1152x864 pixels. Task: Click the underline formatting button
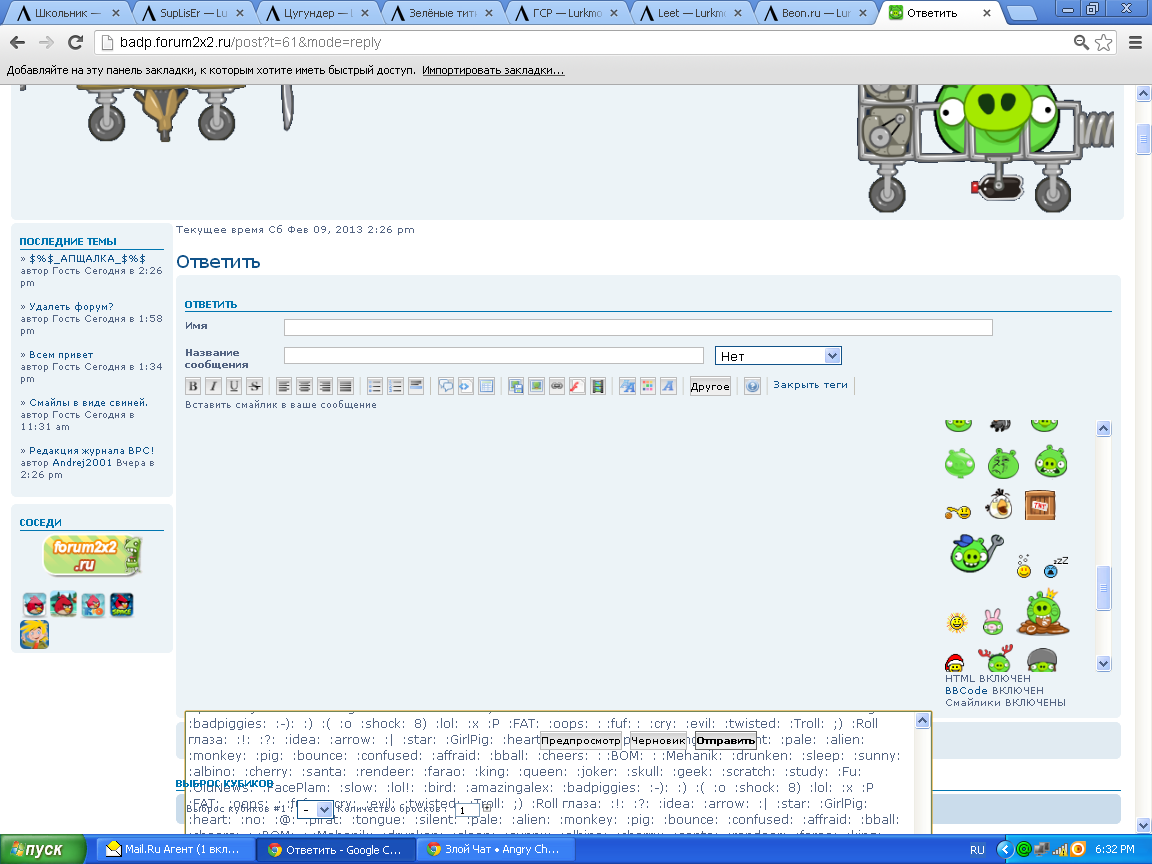pos(234,386)
